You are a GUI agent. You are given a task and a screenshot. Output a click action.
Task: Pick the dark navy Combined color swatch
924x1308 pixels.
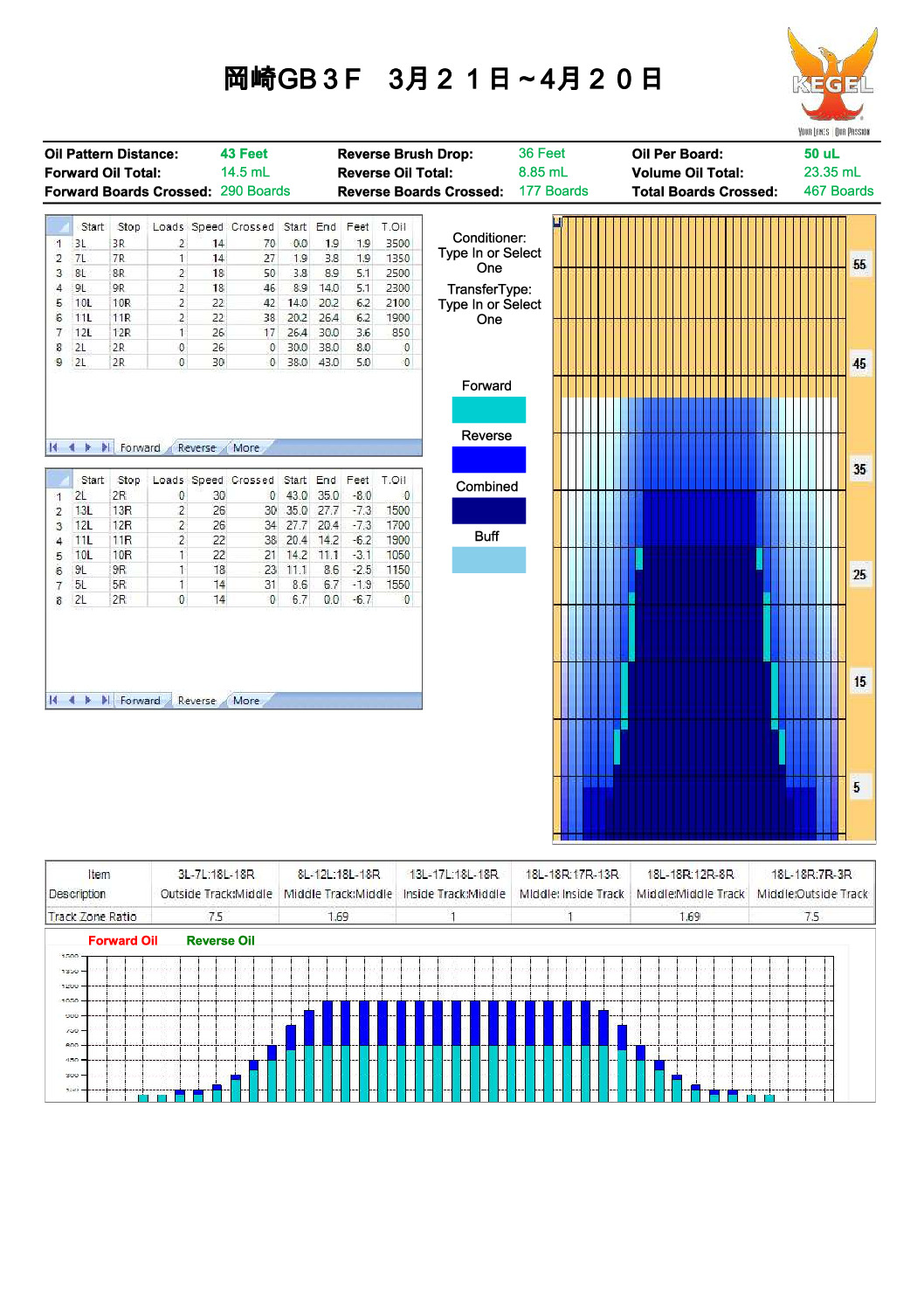[x=488, y=510]
